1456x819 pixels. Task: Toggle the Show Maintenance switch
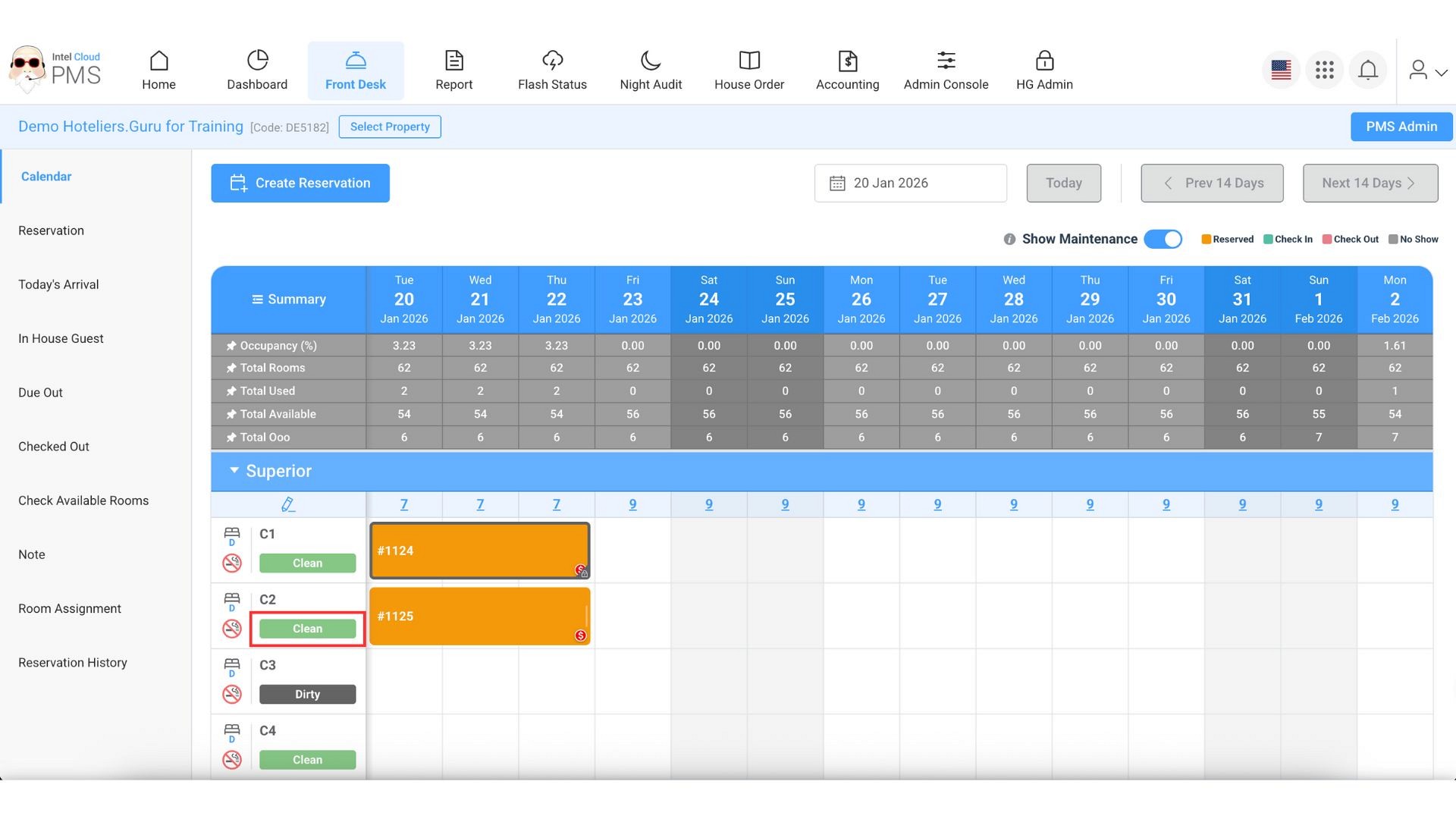pyautogui.click(x=1163, y=240)
